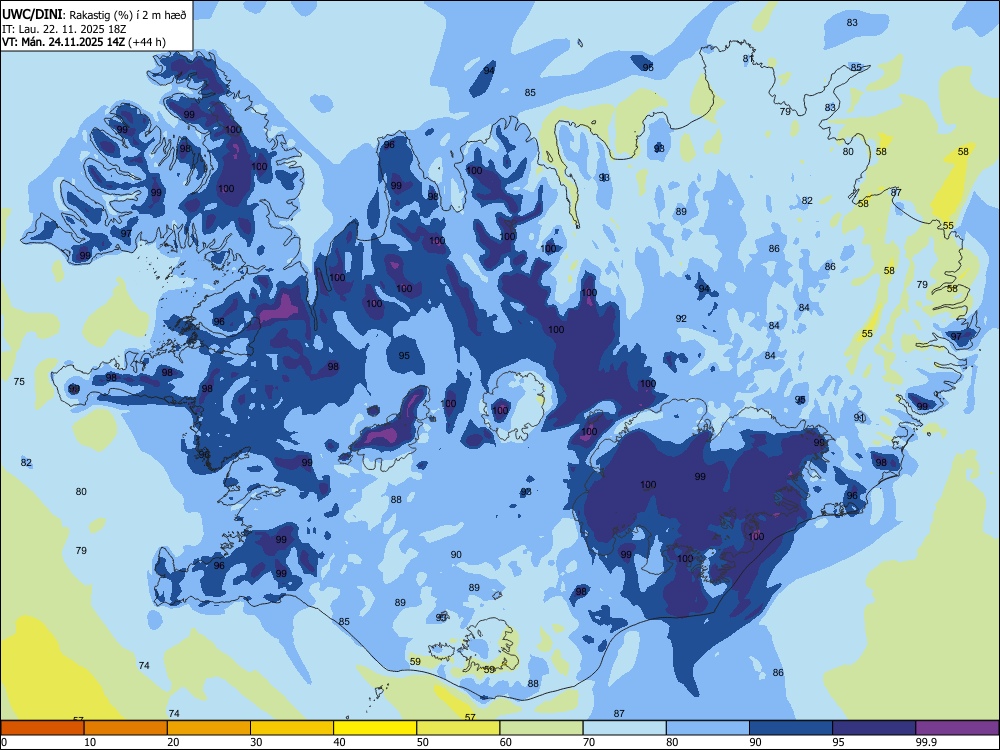Image resolution: width=1000 pixels, height=750 pixels.
Task: Select the IT: Lau. 22. 11. 2025 18Z line
Action: pos(64,29)
